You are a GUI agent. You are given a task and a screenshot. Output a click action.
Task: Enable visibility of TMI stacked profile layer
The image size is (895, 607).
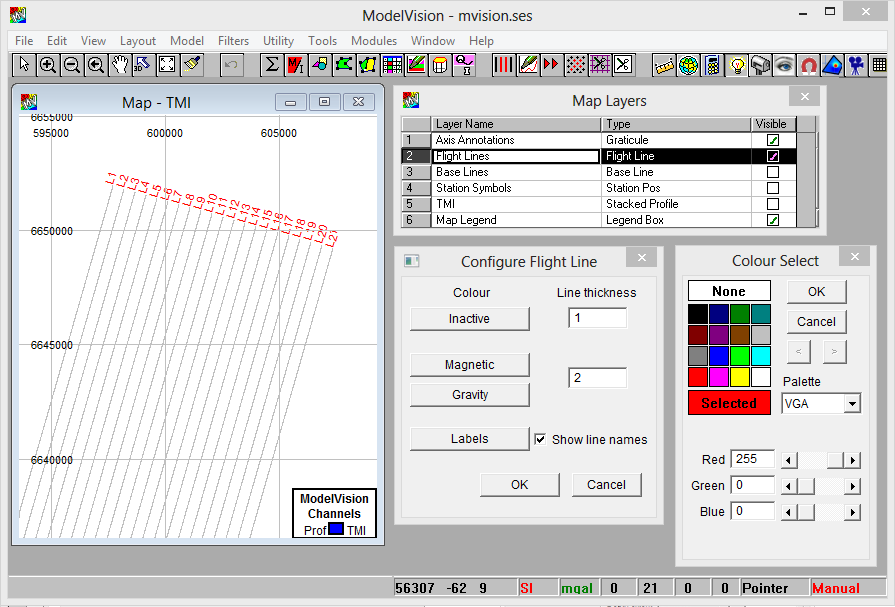tap(773, 204)
